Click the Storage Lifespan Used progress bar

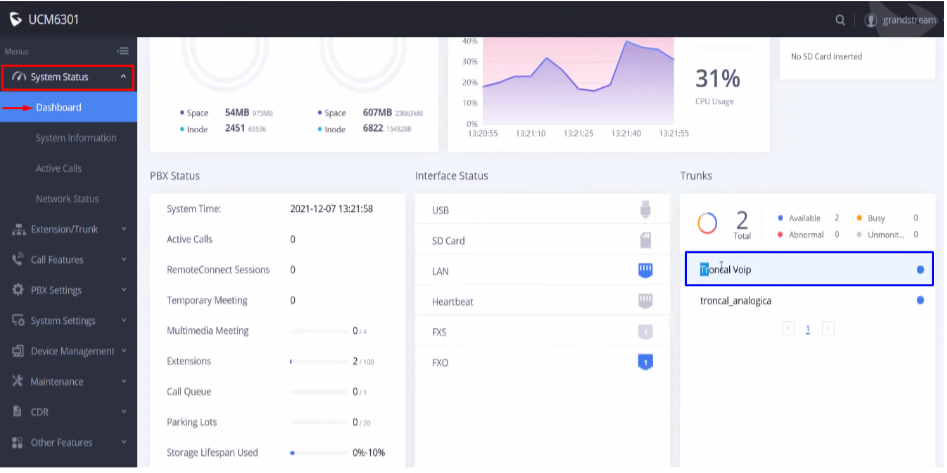[x=318, y=452]
